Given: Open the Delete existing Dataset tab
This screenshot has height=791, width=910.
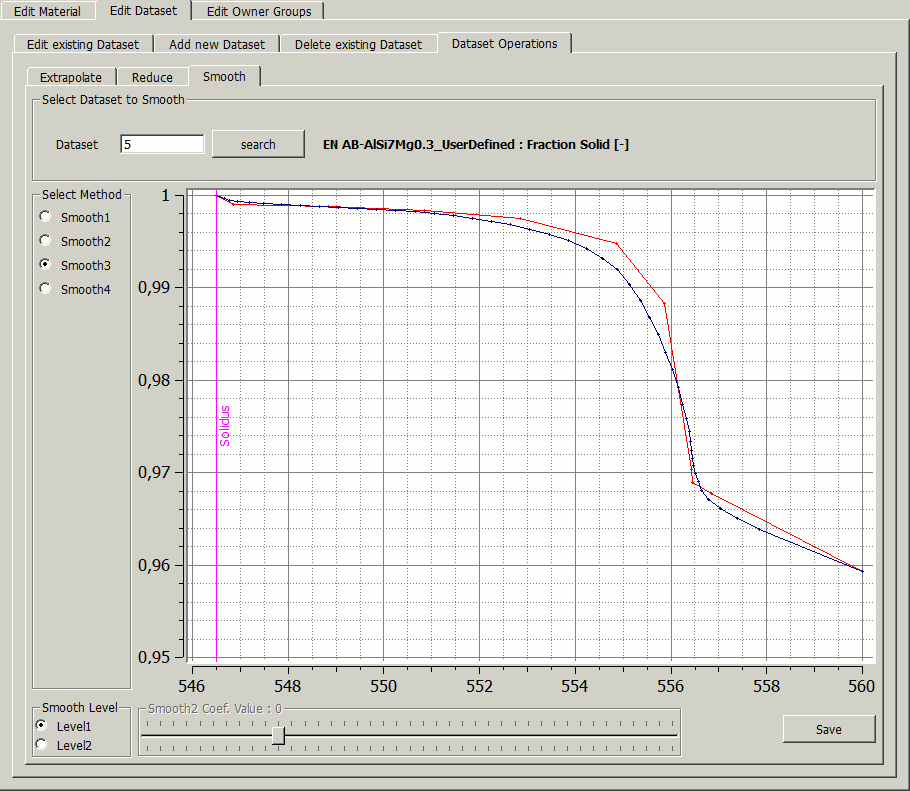Looking at the screenshot, I should pos(358,44).
